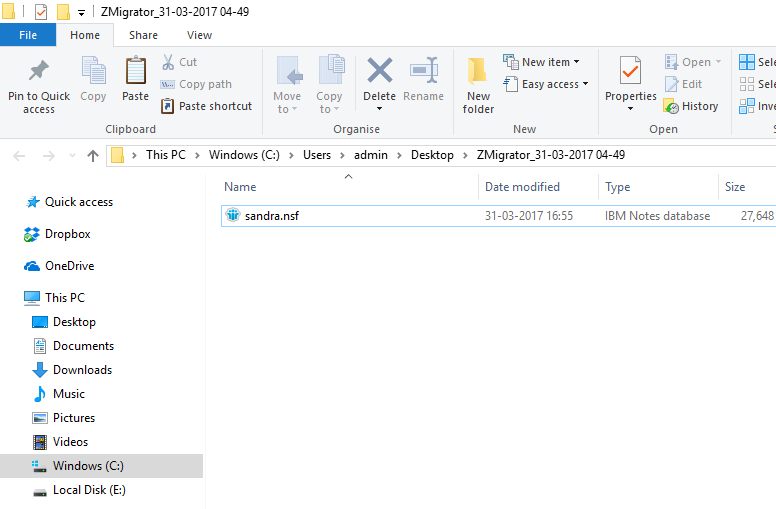Click Invert selection icon
This screenshot has width=776, height=509.
coord(747,106)
